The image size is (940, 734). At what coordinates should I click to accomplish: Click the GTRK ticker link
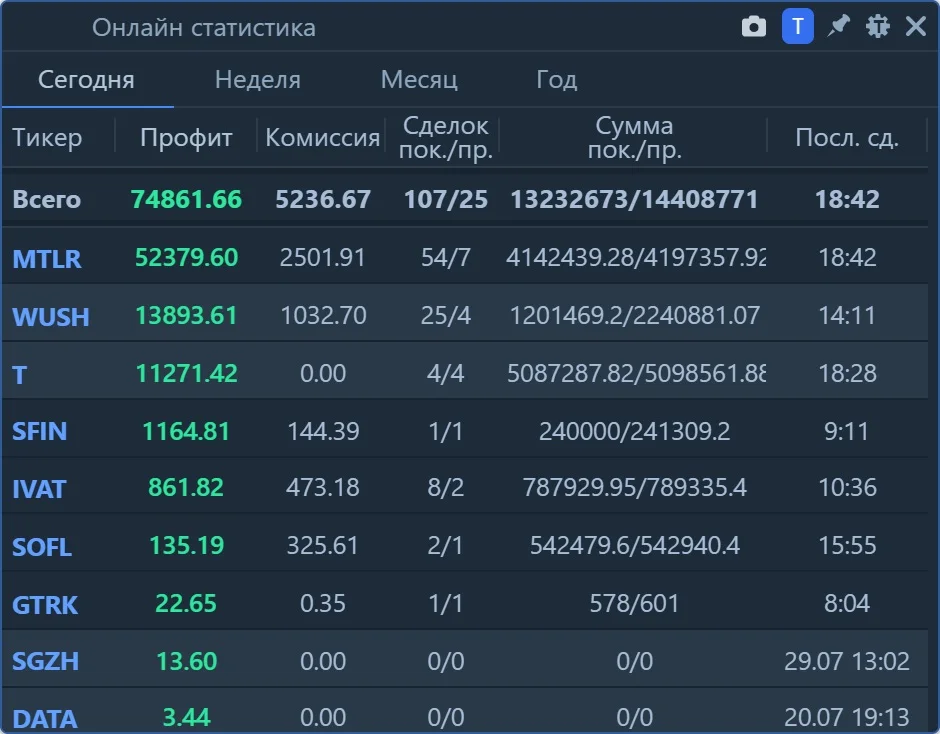pyautogui.click(x=45, y=604)
